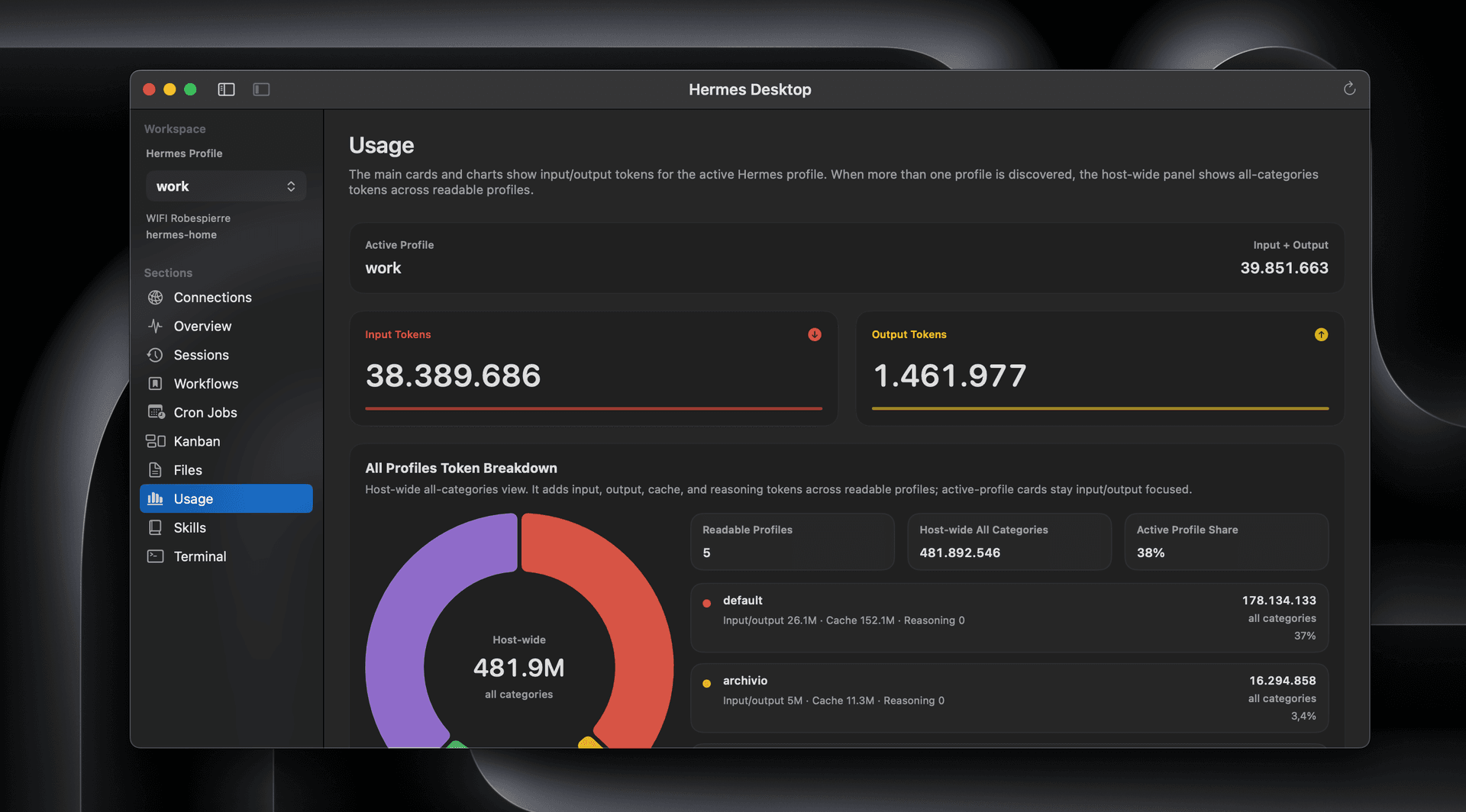The height and width of the screenshot is (812, 1466).
Task: Click the secondary panel layout icon
Action: click(261, 89)
